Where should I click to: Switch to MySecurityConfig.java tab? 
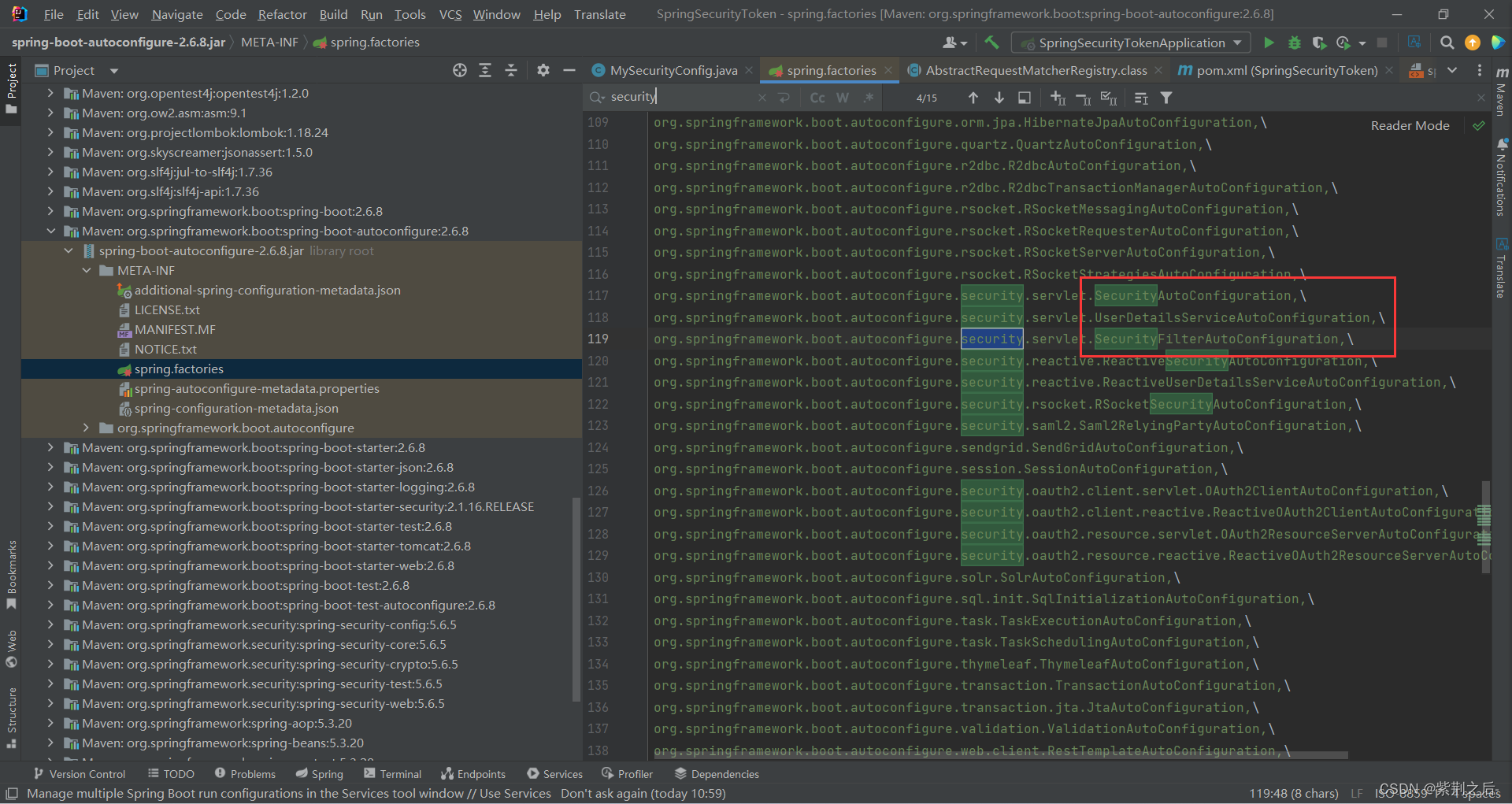coord(672,70)
